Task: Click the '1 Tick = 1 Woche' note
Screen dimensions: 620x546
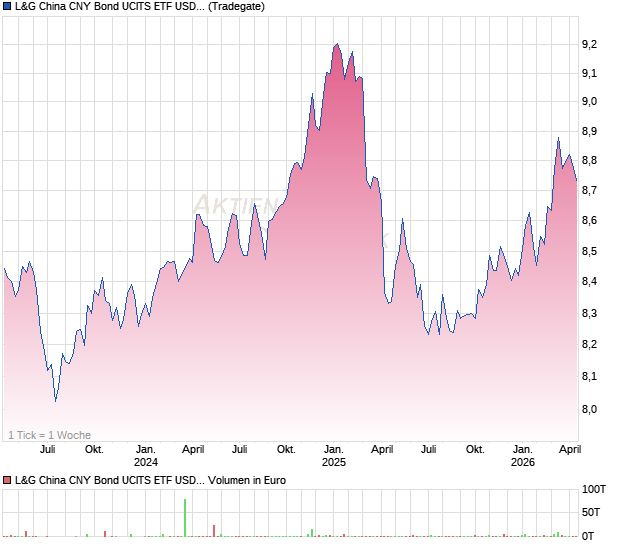Action: [49, 435]
